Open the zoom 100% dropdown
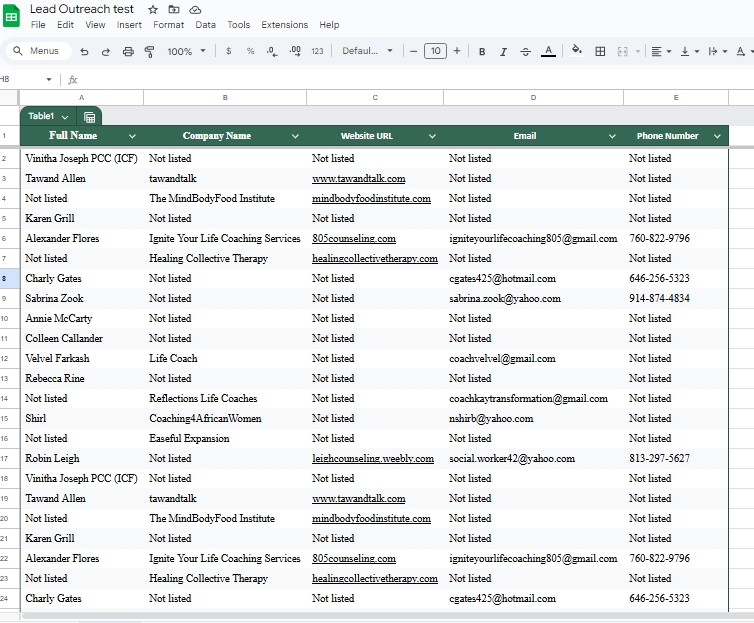 point(186,51)
